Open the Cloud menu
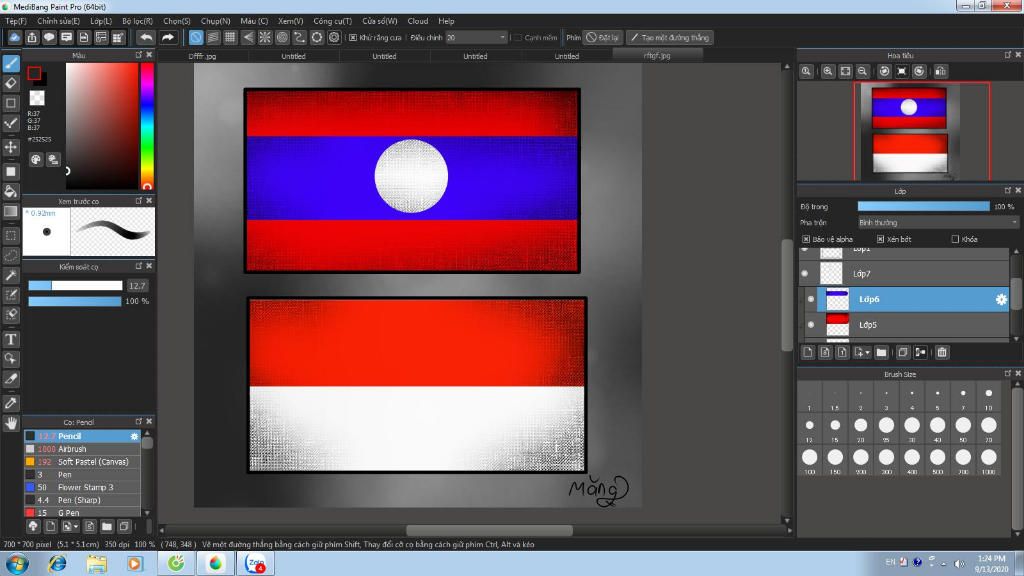This screenshot has height=576, width=1024. (418, 21)
